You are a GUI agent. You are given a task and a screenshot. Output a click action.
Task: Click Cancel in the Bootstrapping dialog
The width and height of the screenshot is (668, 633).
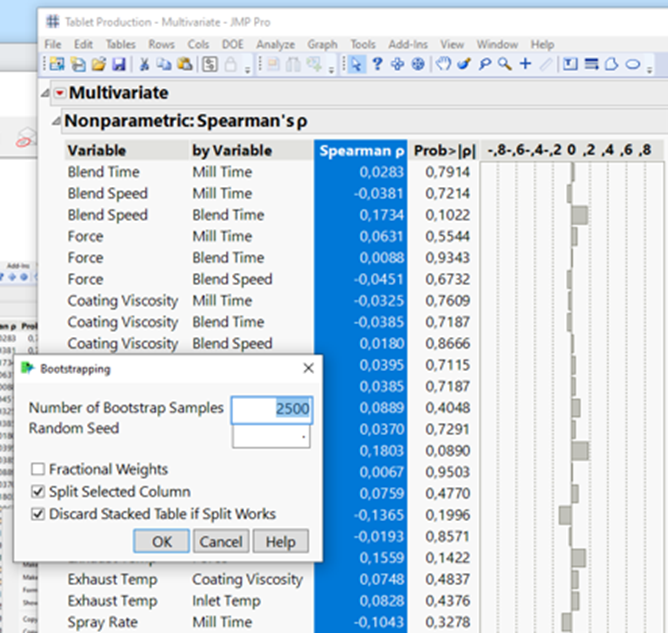[x=220, y=541]
